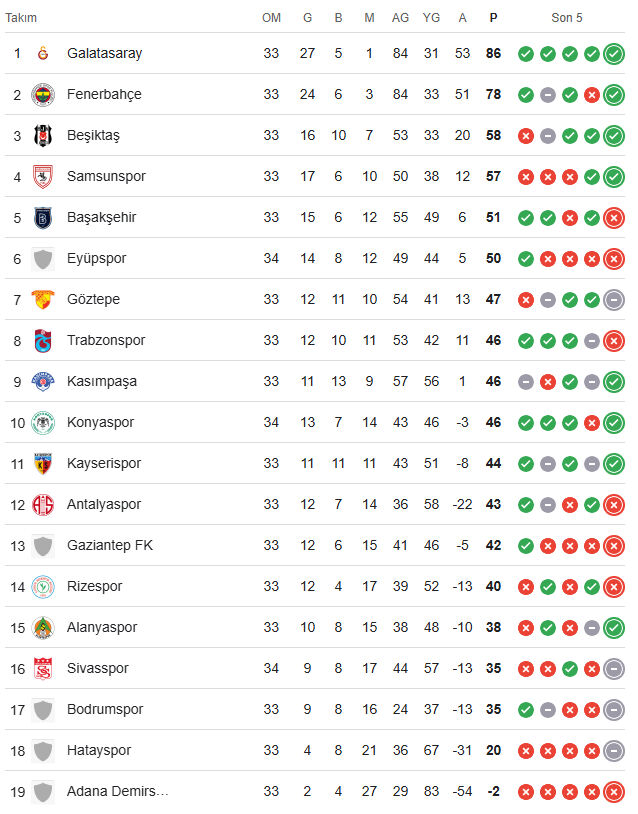Click the Kasımpaşa club logo
Viewport: 638px width, 814px height.
click(x=43, y=381)
